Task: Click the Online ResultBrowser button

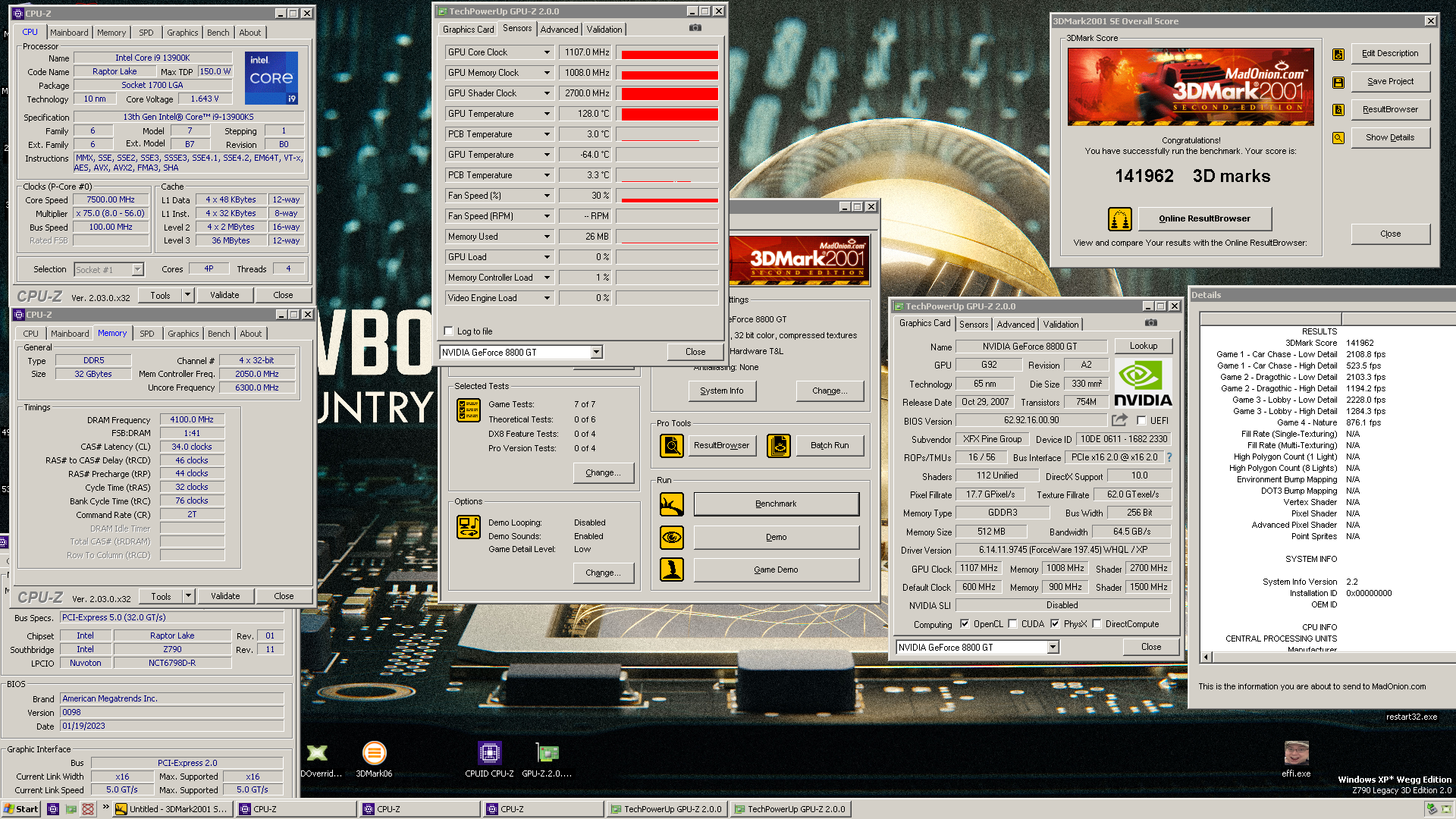Action: (1204, 218)
